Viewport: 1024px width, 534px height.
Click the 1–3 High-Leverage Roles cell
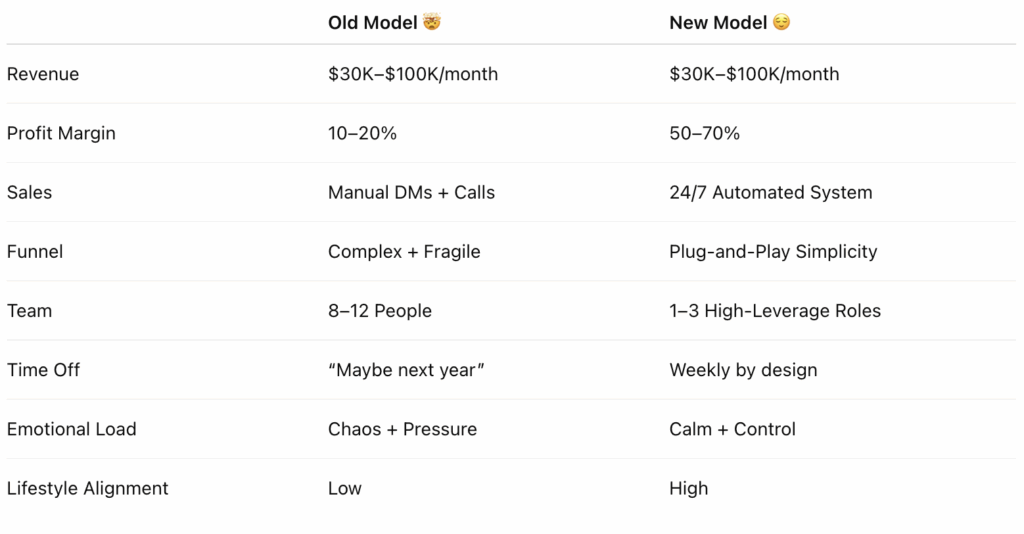[775, 311]
